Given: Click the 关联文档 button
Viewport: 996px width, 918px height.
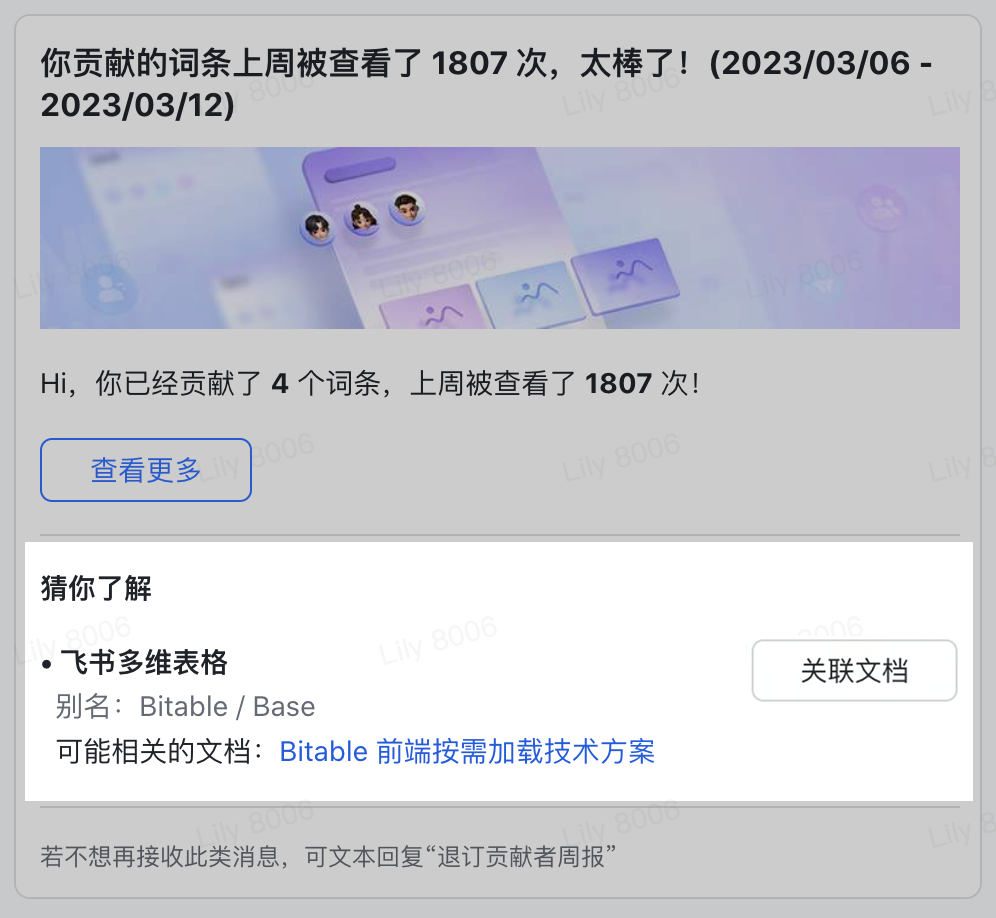Looking at the screenshot, I should click(854, 670).
